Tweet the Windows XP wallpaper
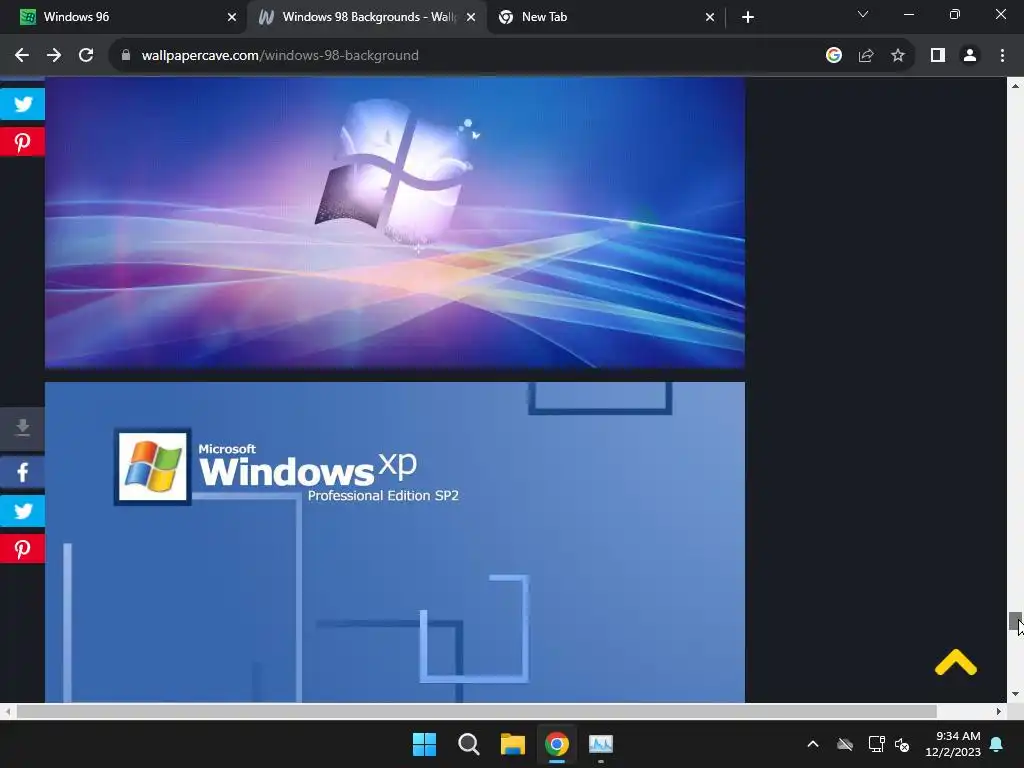 coord(22,511)
